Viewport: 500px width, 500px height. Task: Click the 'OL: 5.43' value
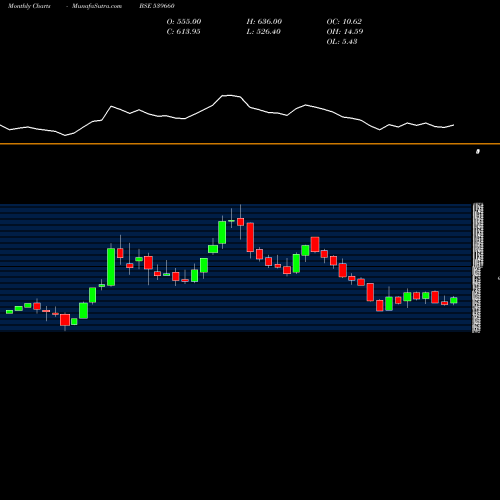(342, 41)
